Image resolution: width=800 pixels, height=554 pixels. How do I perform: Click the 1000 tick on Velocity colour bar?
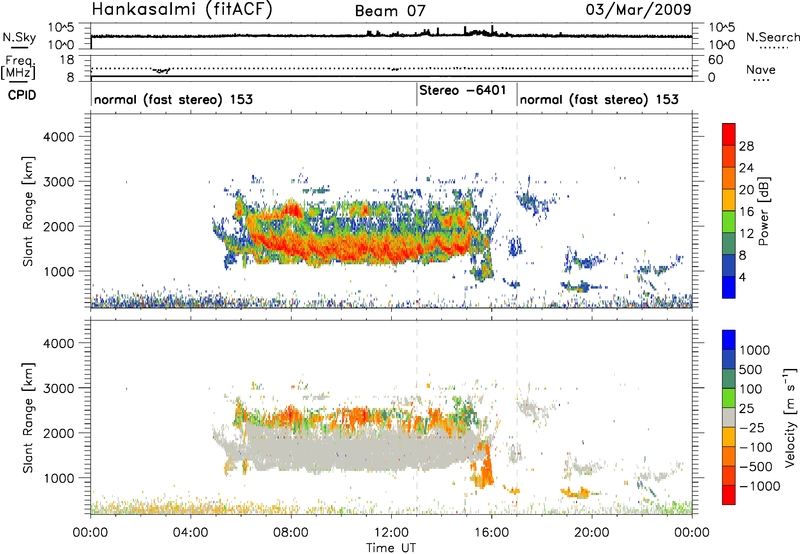click(755, 350)
